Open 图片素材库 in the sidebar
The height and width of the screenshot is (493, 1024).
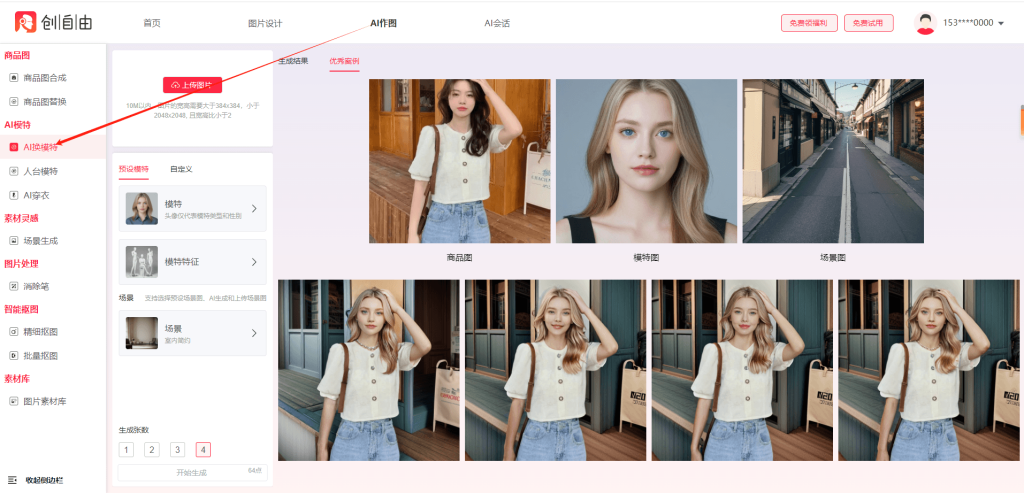click(x=44, y=401)
